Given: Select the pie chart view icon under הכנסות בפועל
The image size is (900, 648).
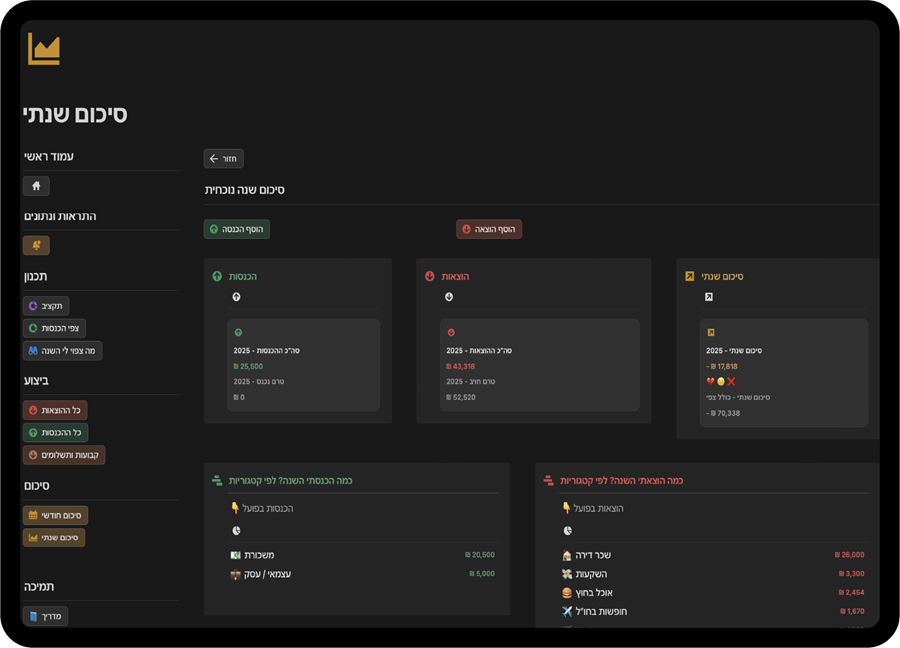Looking at the screenshot, I should 236,531.
